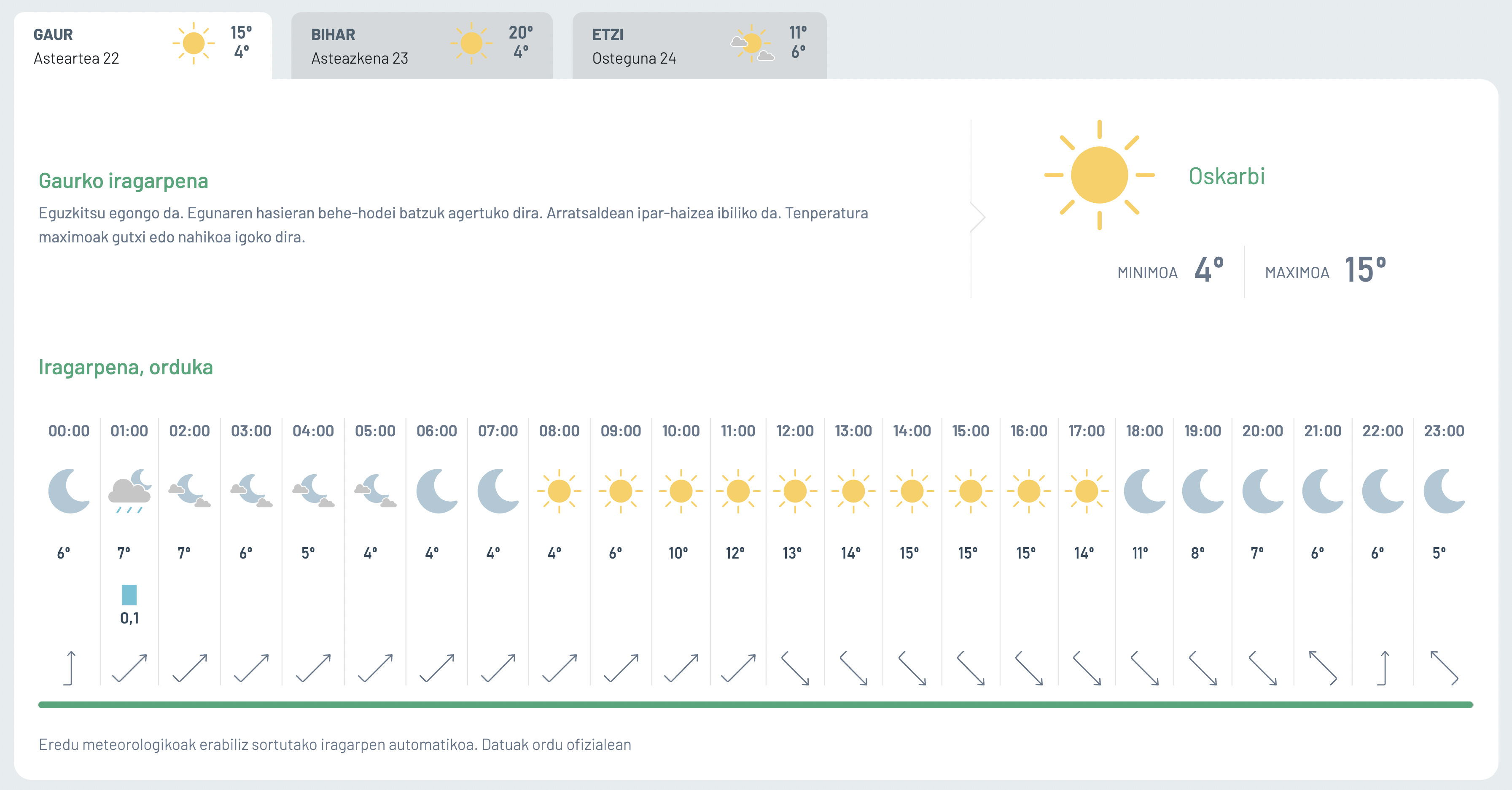Click the 0,1 precipitation value
This screenshot has width=1512, height=790.
130,618
